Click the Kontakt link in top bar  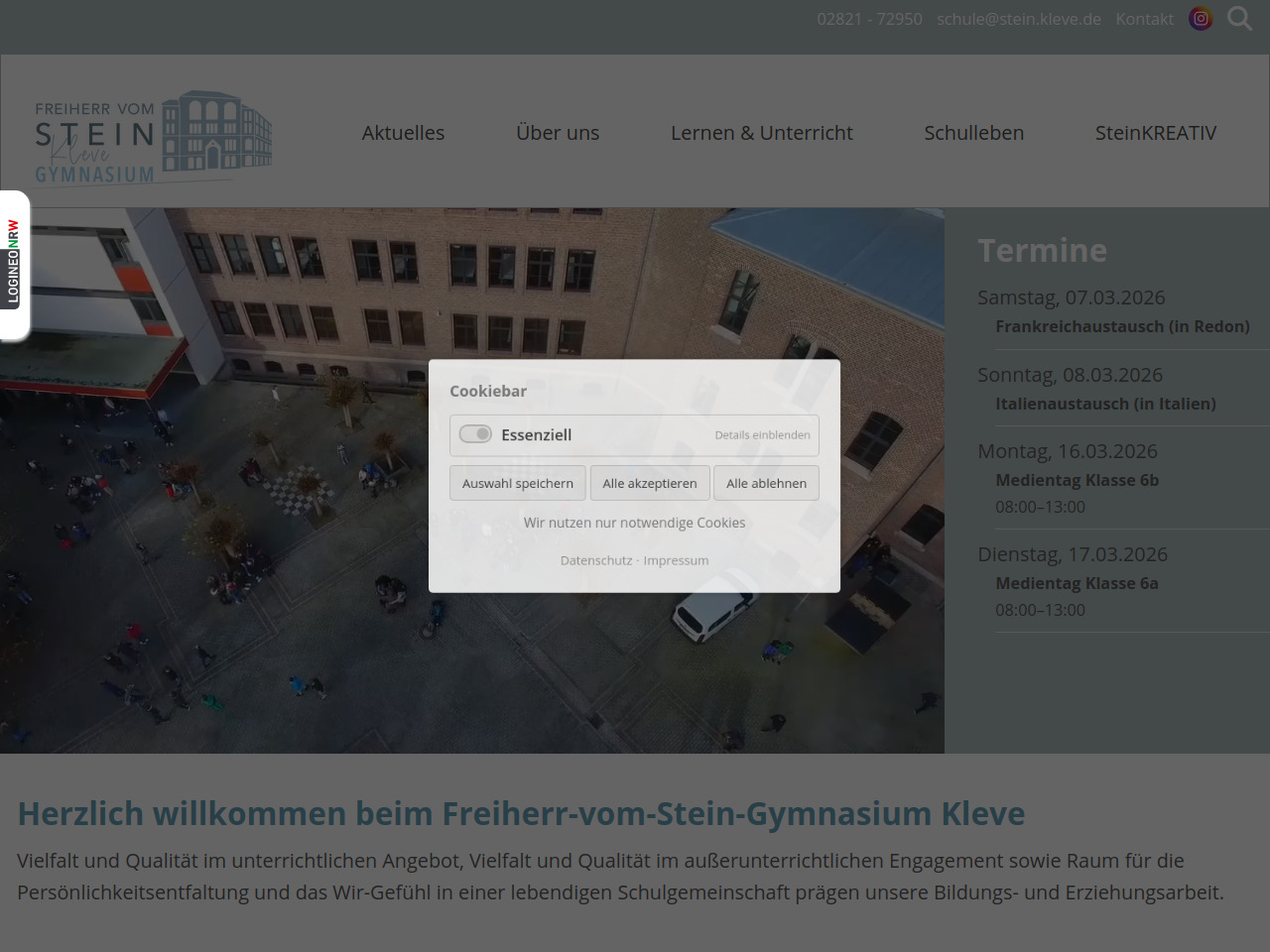point(1144,19)
